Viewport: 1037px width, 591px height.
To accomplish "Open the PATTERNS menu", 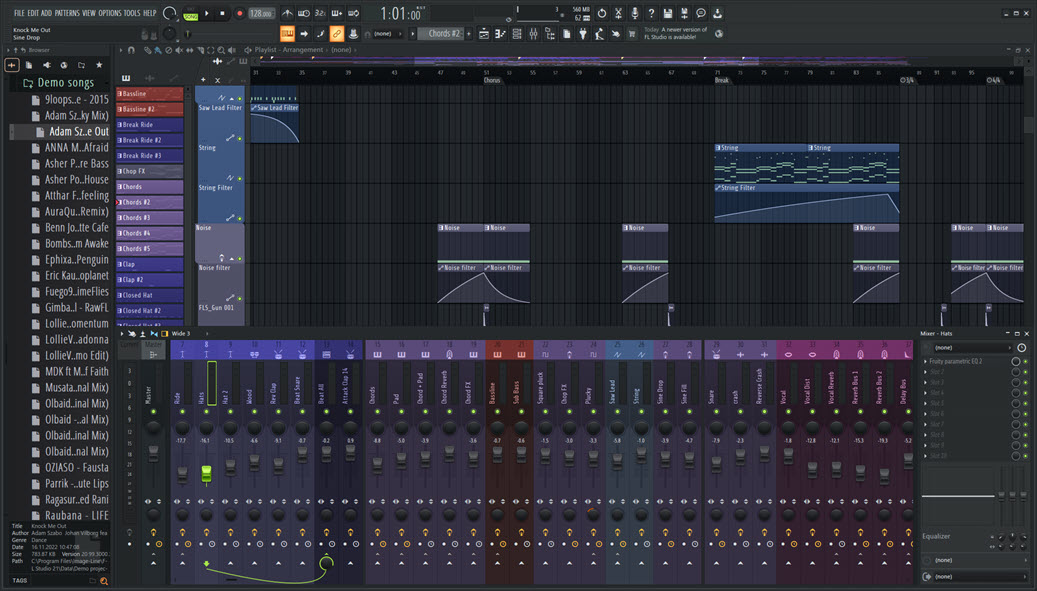I will [x=67, y=13].
